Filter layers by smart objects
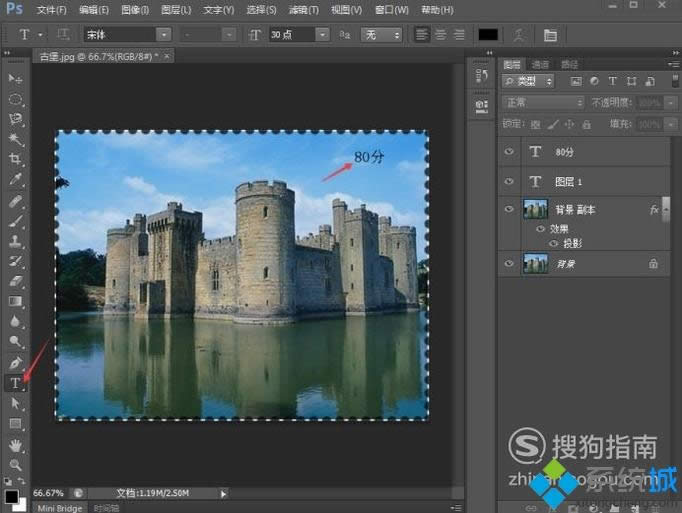The image size is (682, 513). [650, 81]
